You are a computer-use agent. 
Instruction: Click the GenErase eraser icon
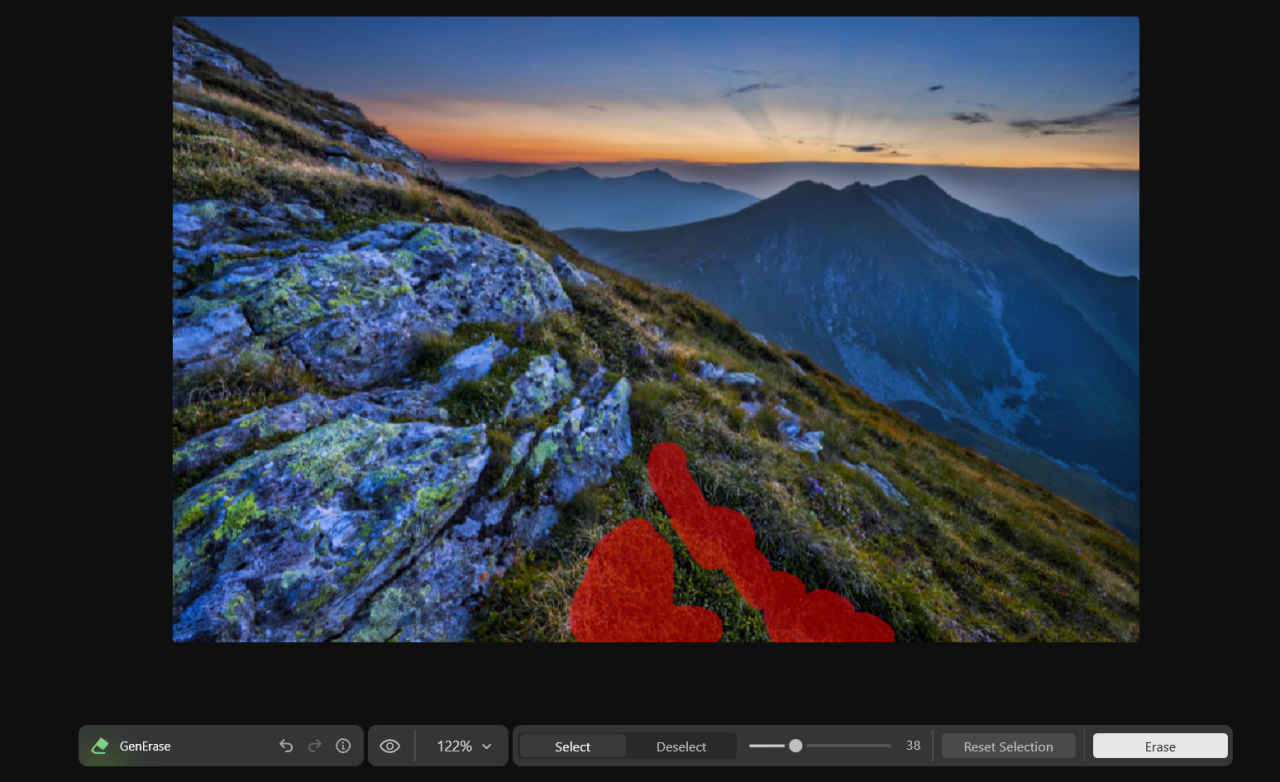tap(99, 746)
